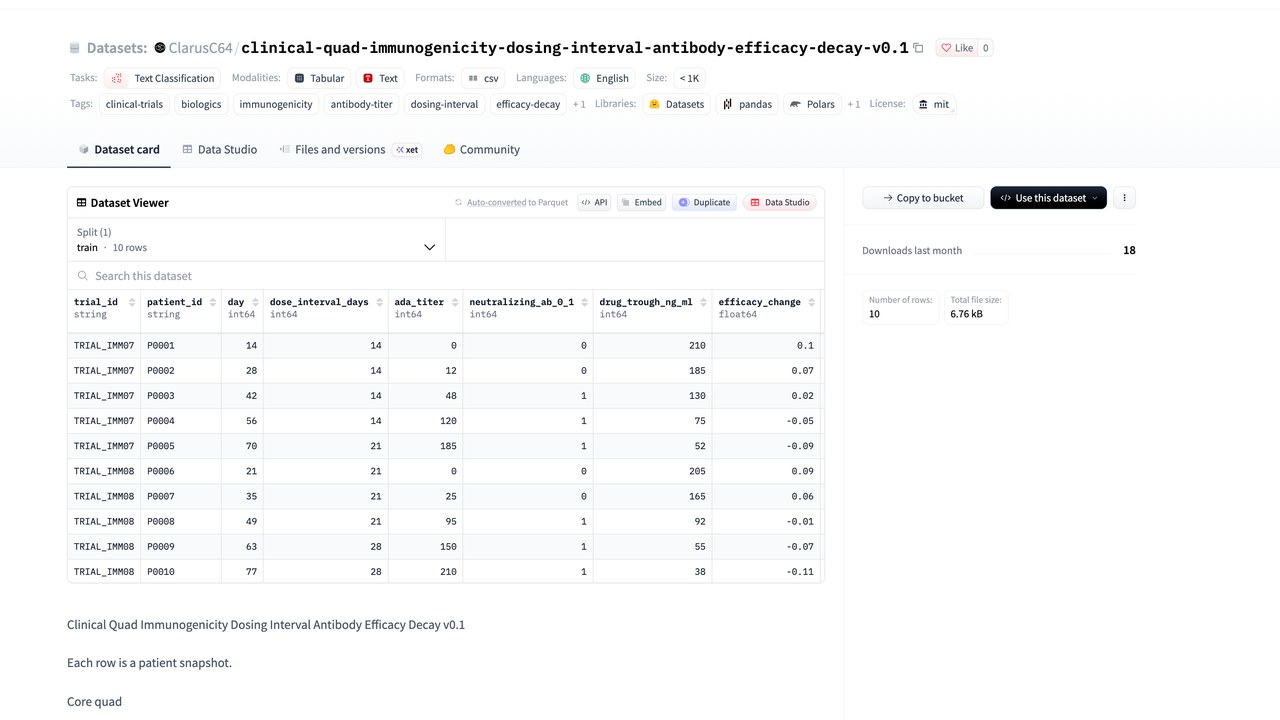
Task: Click the Text Classification task tag
Action: pos(163,78)
